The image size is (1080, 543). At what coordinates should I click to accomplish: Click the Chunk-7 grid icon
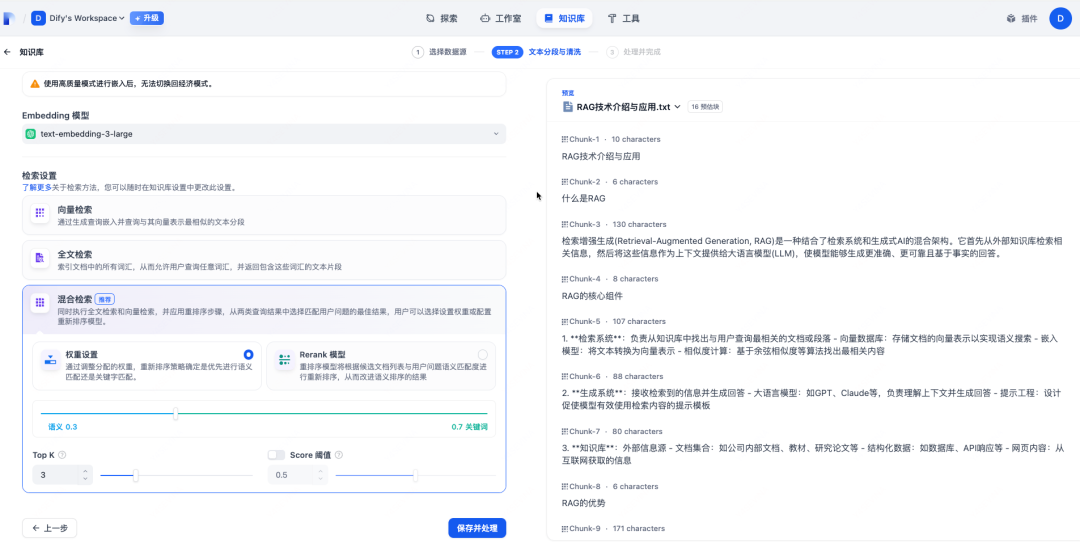pyautogui.click(x=565, y=431)
